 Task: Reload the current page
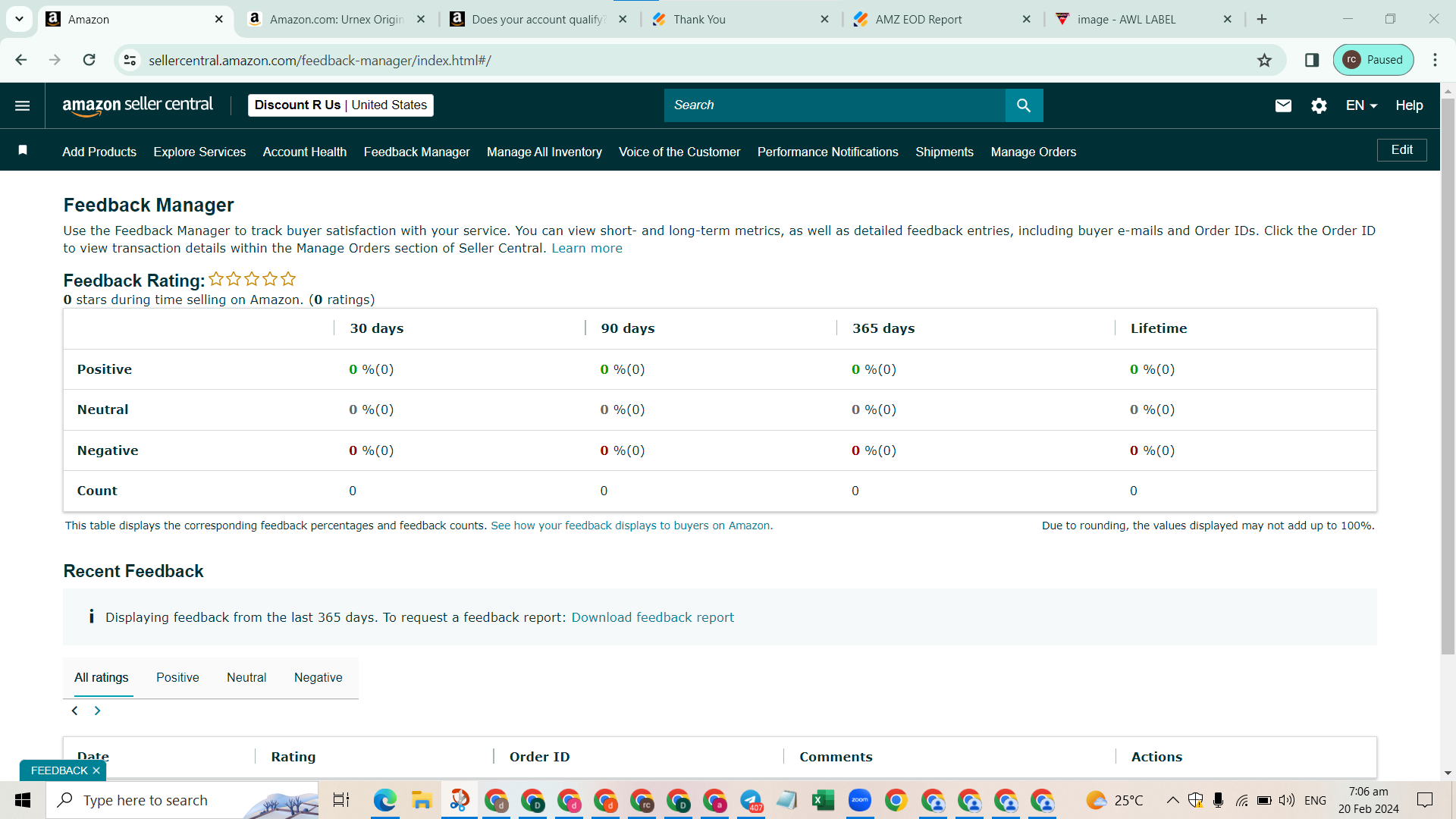[x=89, y=60]
